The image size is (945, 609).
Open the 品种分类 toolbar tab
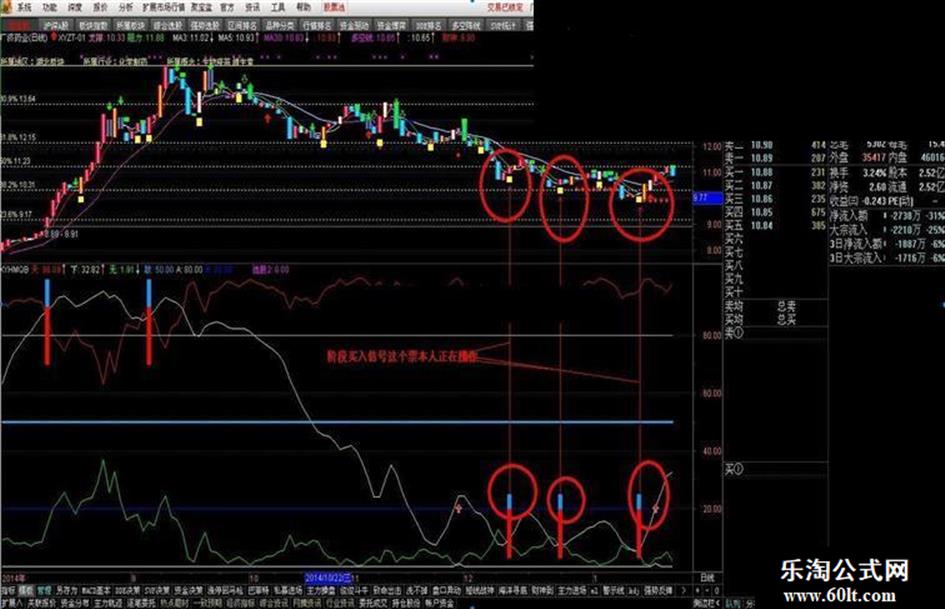[x=280, y=26]
